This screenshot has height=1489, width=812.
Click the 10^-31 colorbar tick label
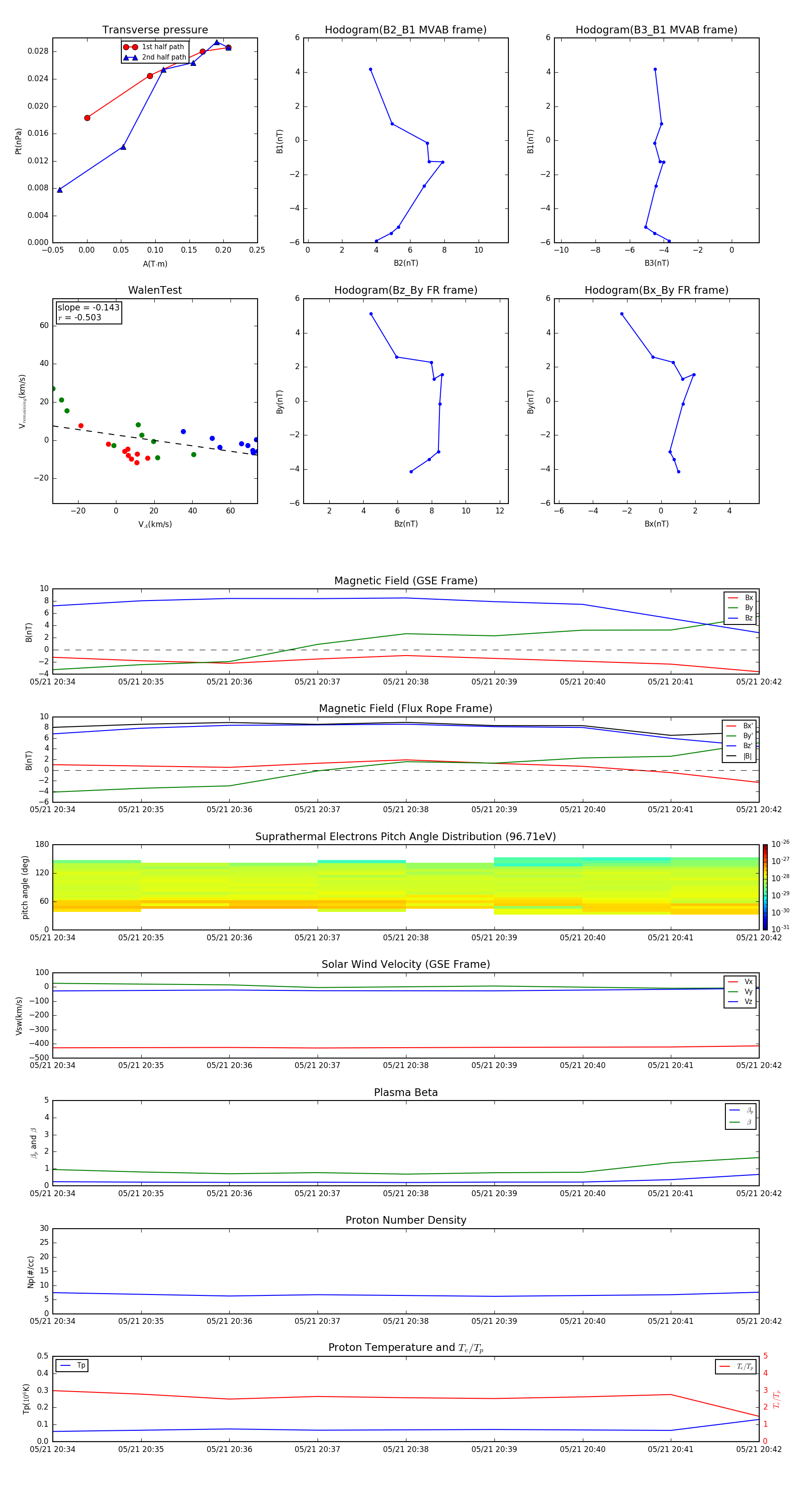point(780,929)
